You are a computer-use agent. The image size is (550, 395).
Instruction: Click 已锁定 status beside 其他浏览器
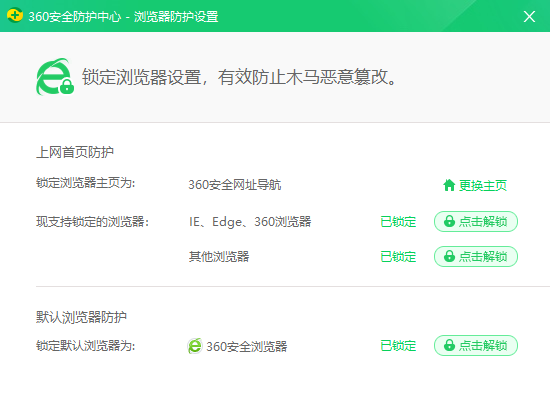click(x=398, y=257)
